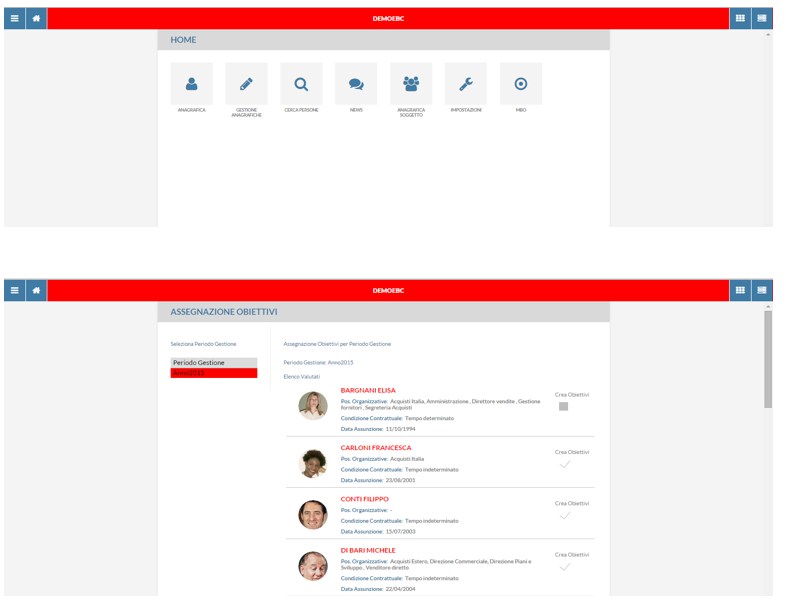Click Carloni Francesca's photo
Screen dimensions: 786x607
[313, 463]
